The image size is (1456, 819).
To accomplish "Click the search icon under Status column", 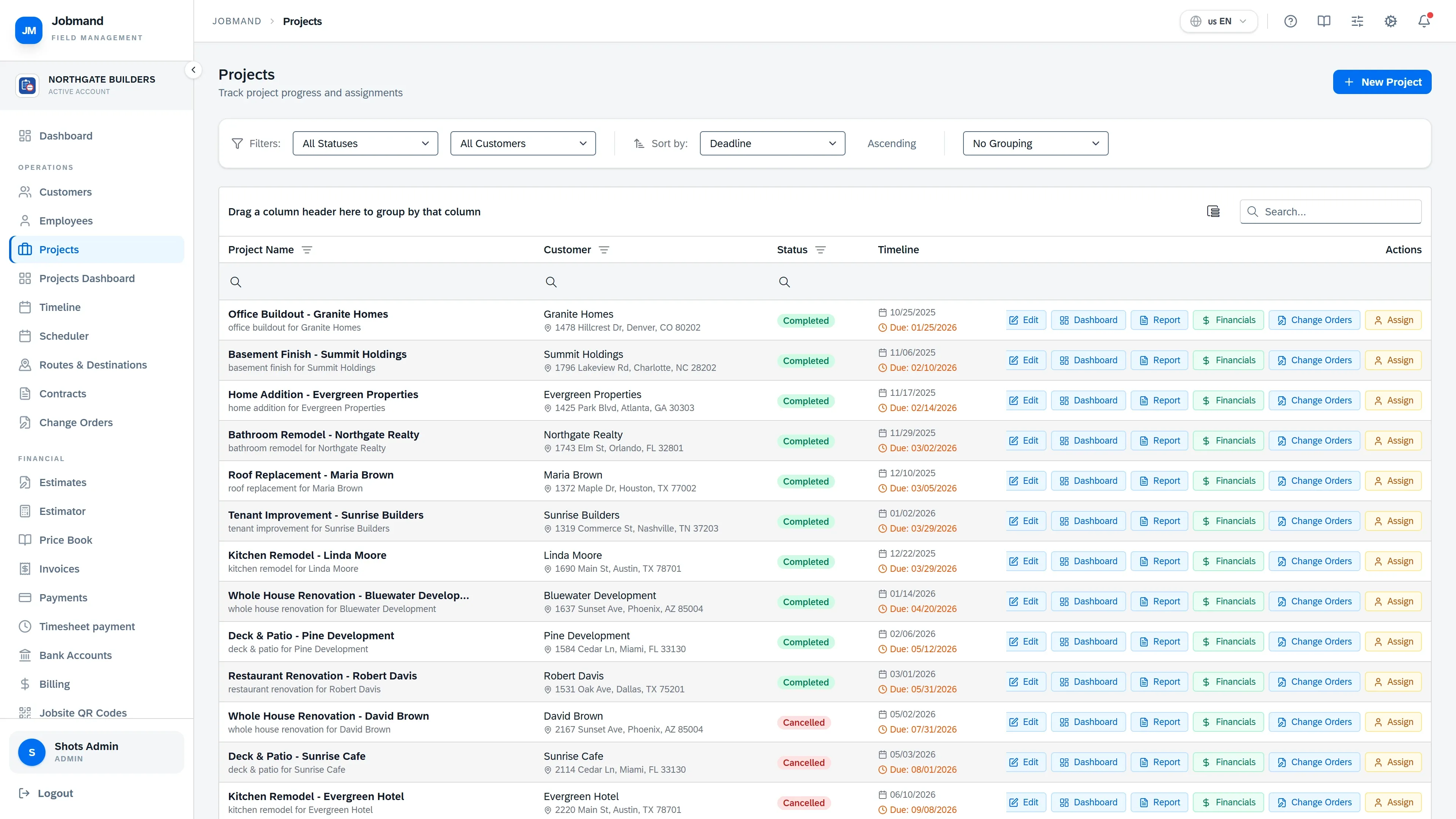I will (x=784, y=282).
